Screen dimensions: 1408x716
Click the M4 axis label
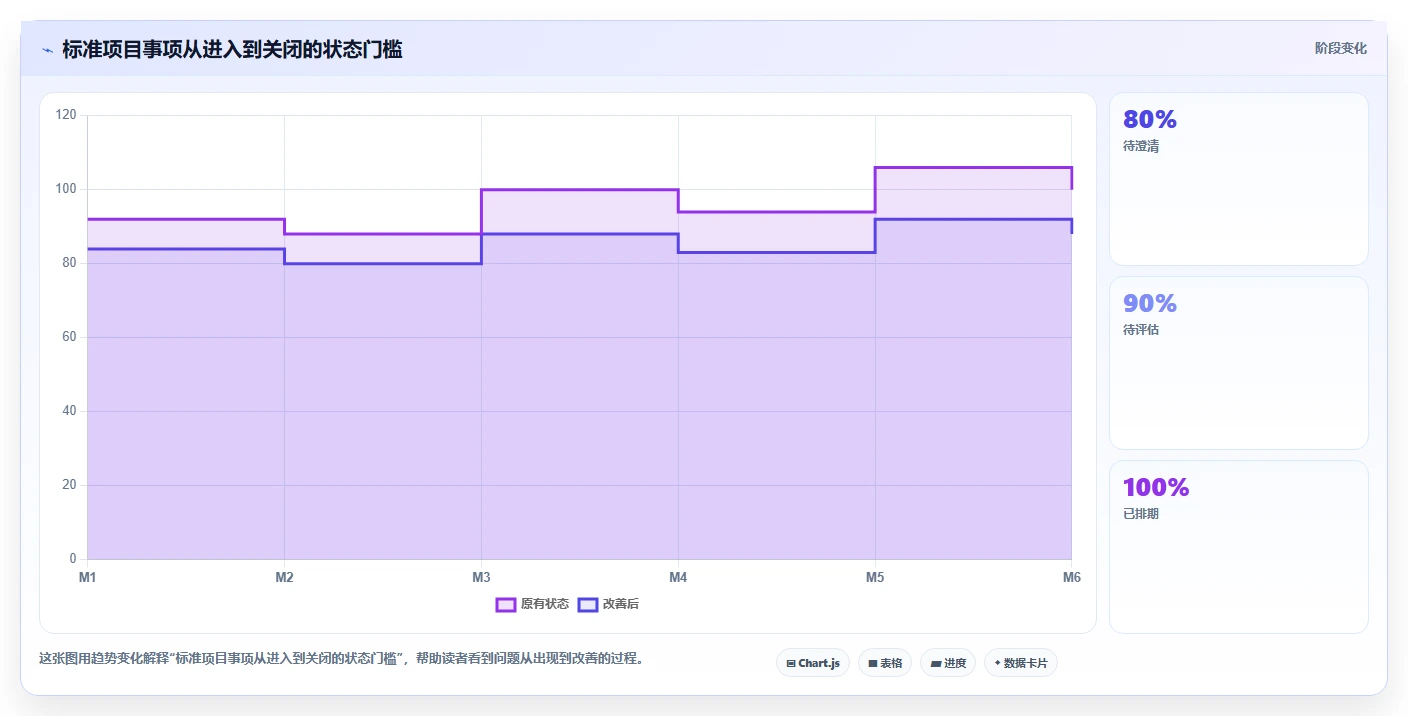pos(678,577)
